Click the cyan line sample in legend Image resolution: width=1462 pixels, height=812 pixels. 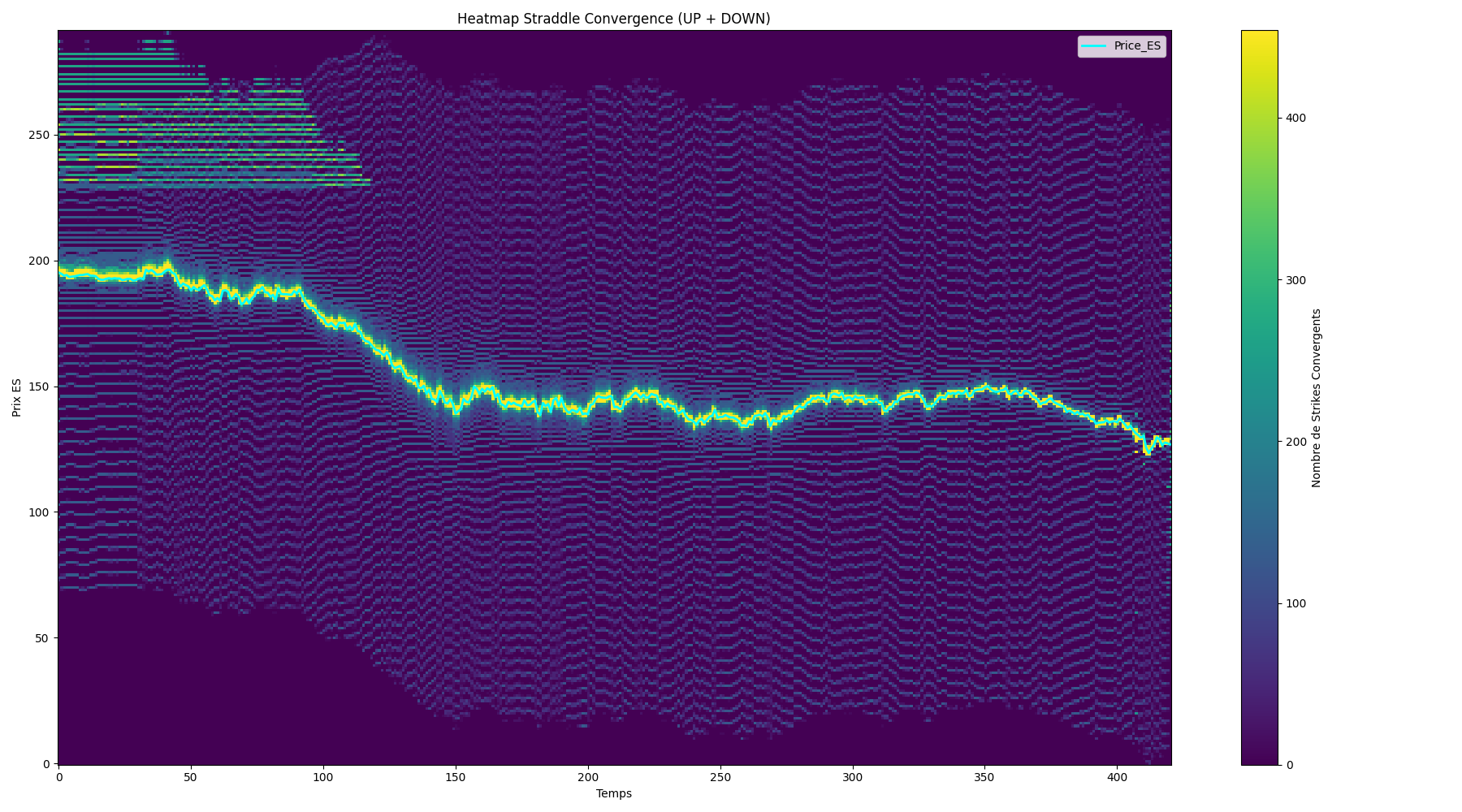click(1094, 46)
